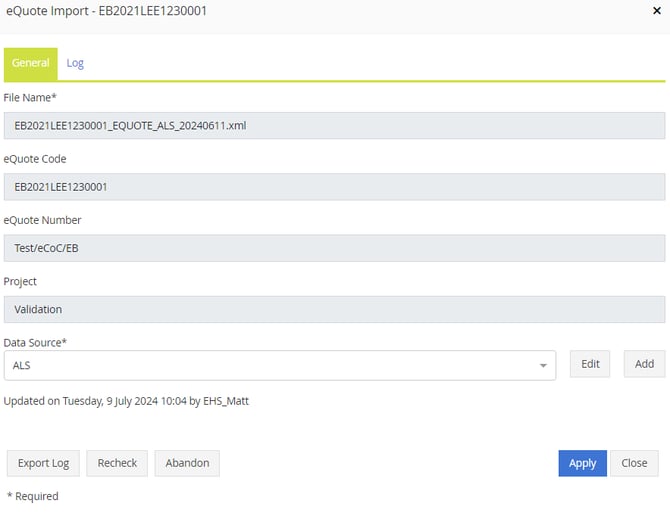Click the eQuote Number field
This screenshot has width=670, height=522.
tap(334, 248)
